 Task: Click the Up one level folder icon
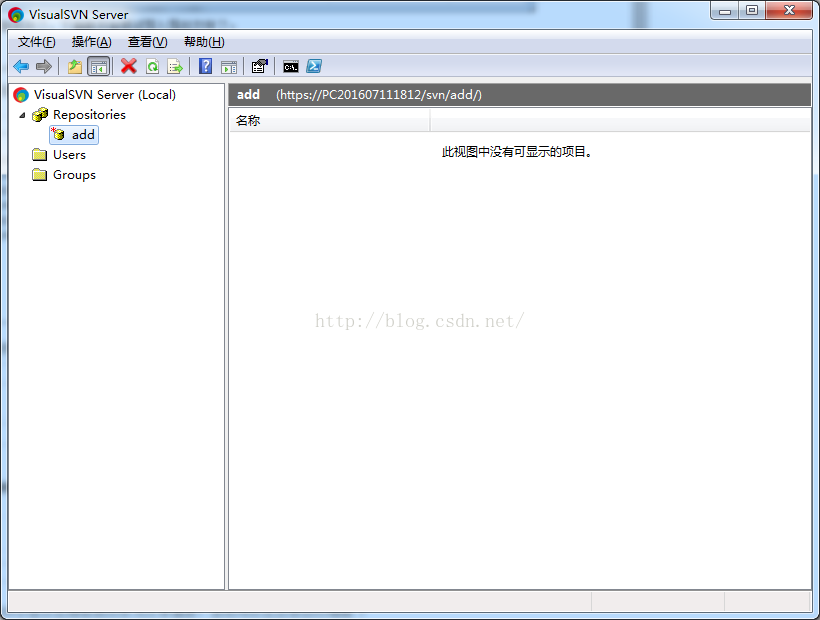click(75, 66)
